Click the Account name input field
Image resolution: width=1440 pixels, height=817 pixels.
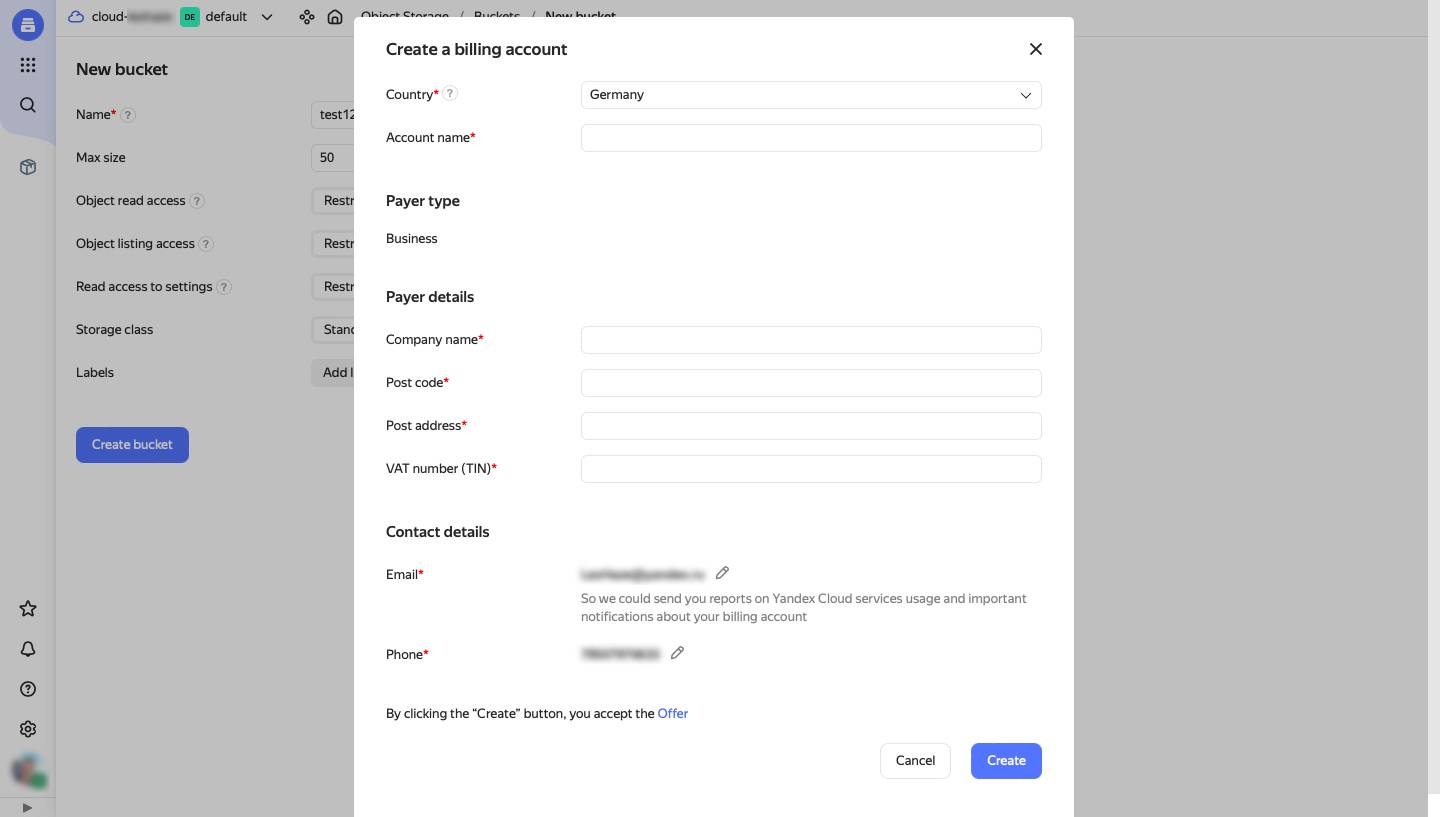pos(811,138)
